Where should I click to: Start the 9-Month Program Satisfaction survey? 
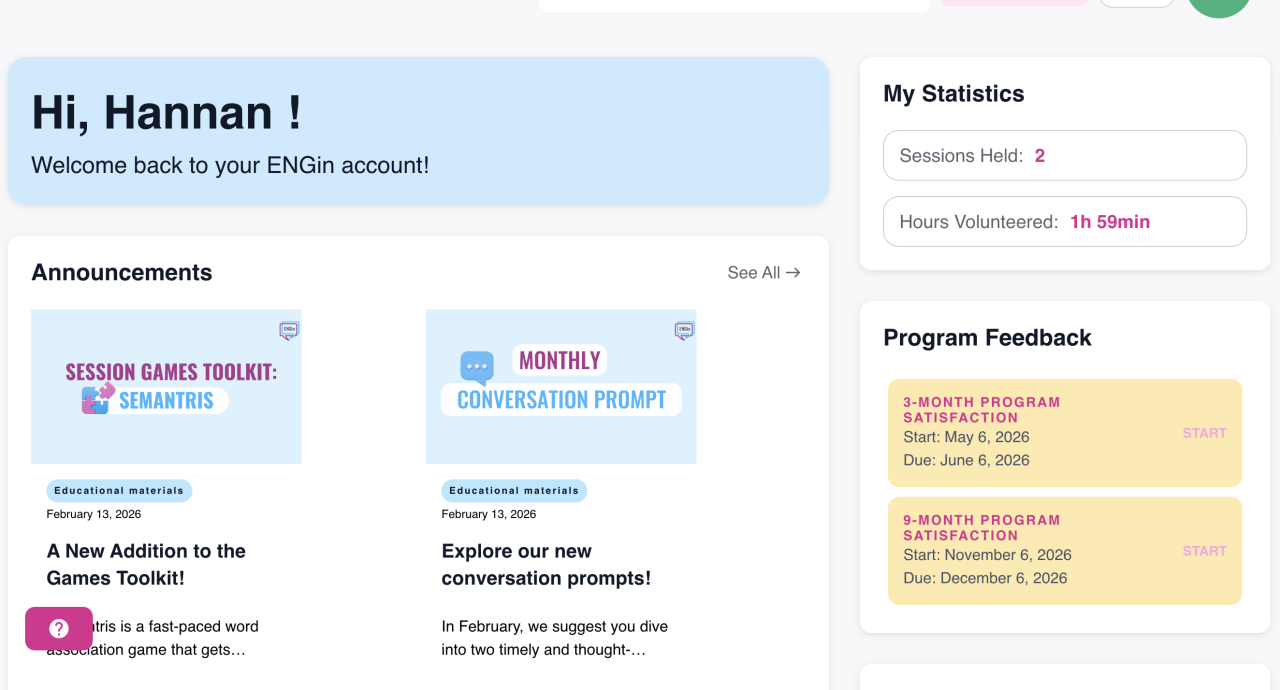(1204, 551)
